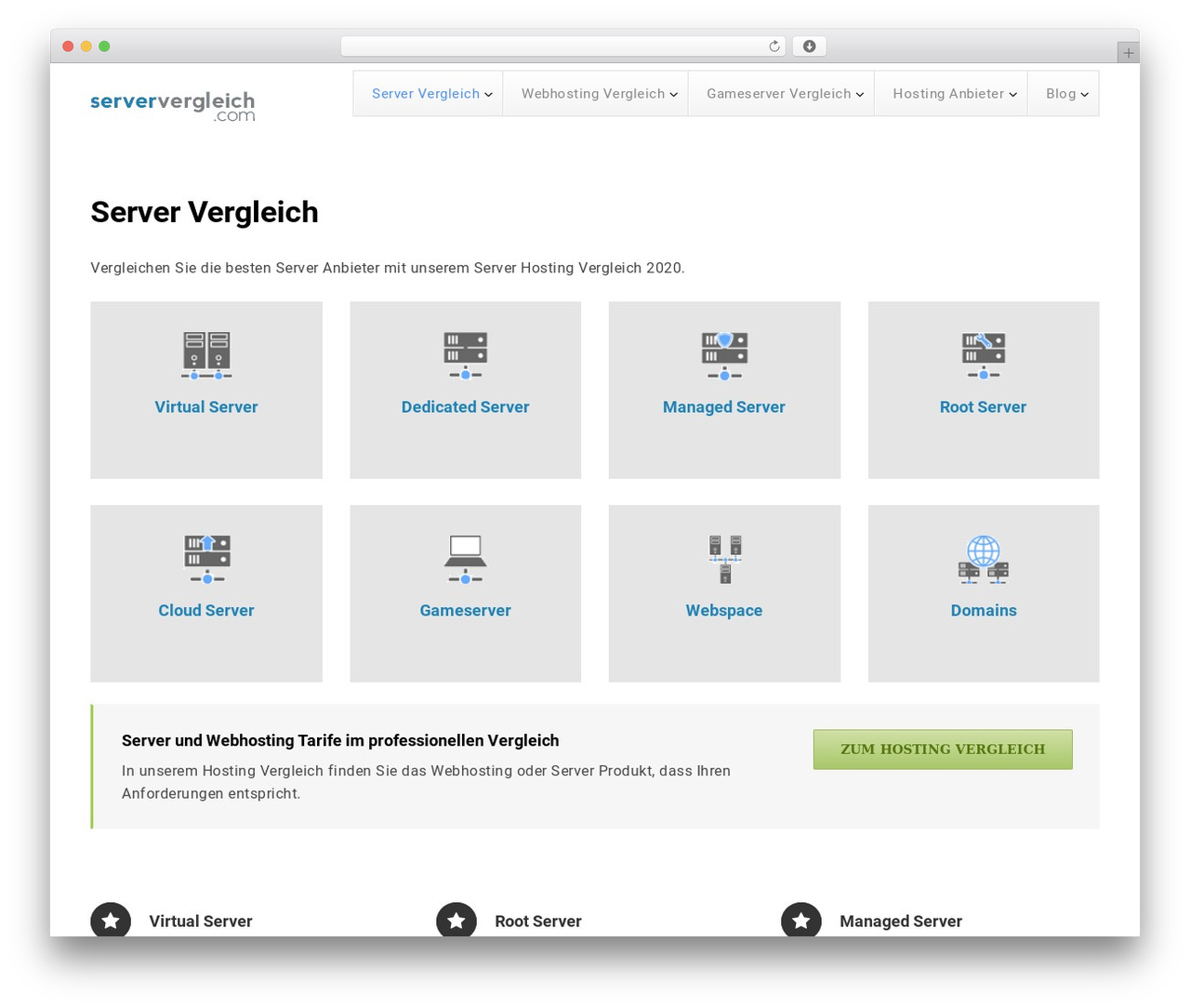Follow the Domains tile link
Image resolution: width=1190 pixels, height=1008 pixels.
tap(984, 611)
